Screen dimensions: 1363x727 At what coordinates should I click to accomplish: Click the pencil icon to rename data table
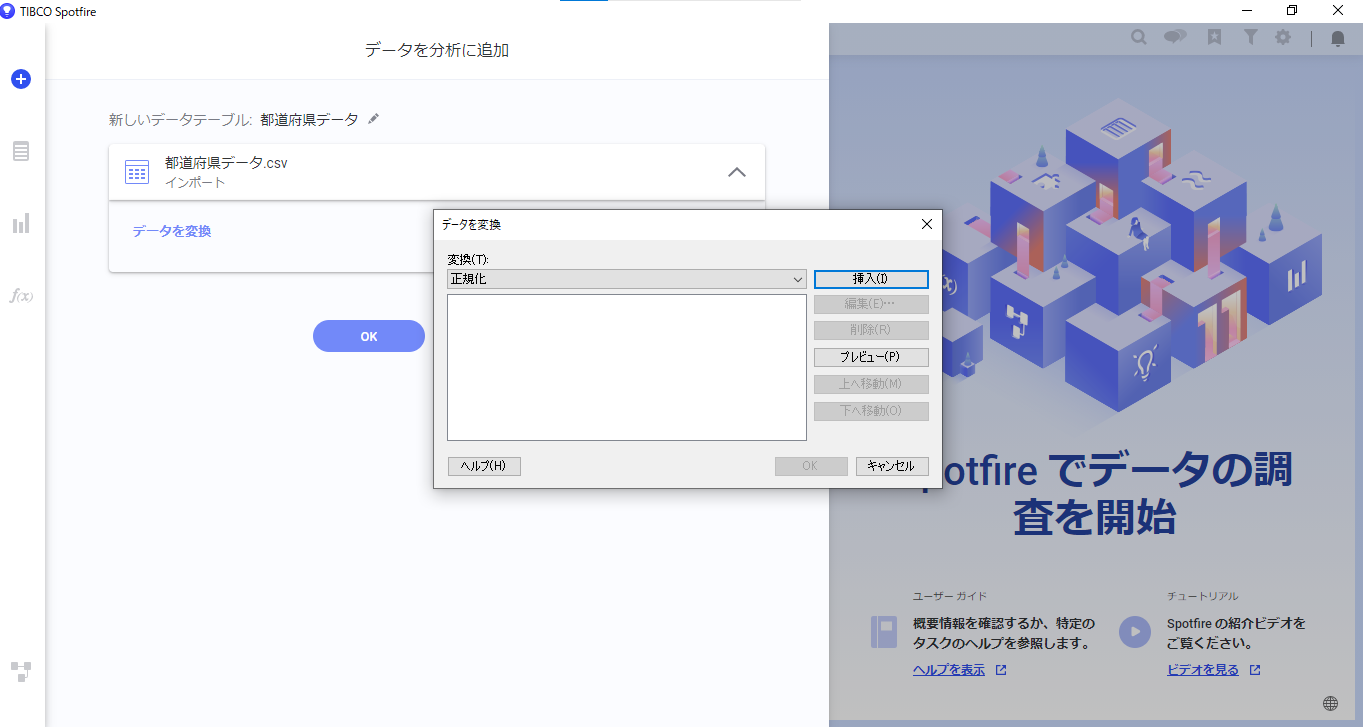(374, 119)
